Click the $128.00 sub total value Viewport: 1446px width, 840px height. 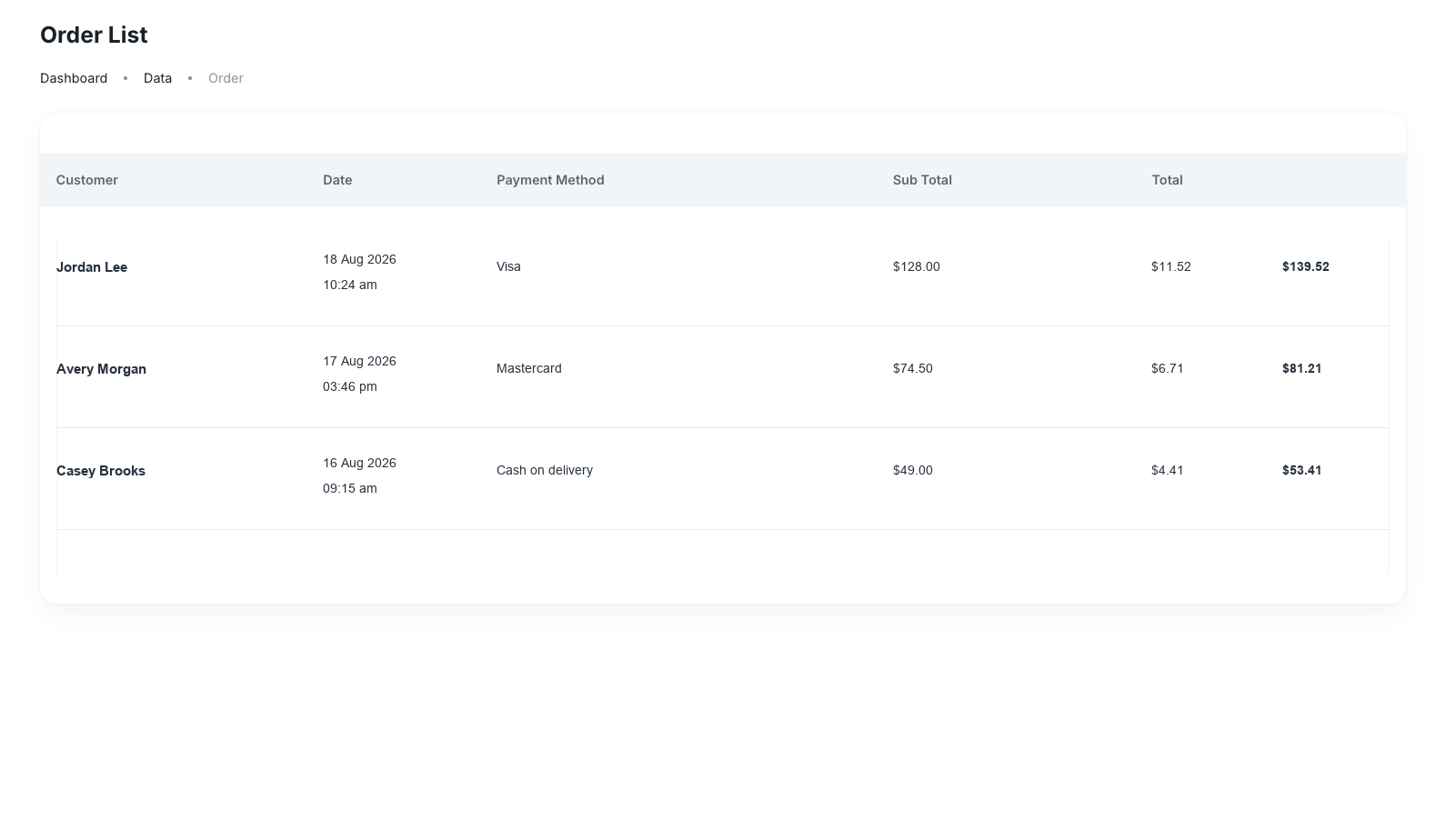[917, 266]
